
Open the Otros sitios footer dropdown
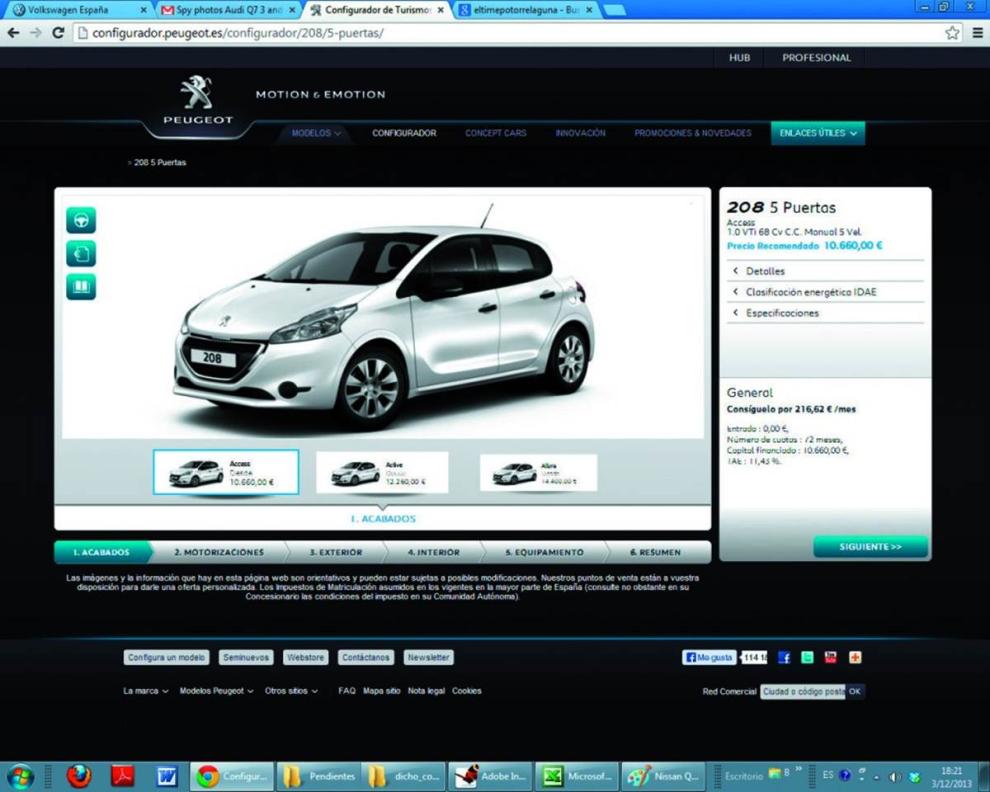coord(291,691)
